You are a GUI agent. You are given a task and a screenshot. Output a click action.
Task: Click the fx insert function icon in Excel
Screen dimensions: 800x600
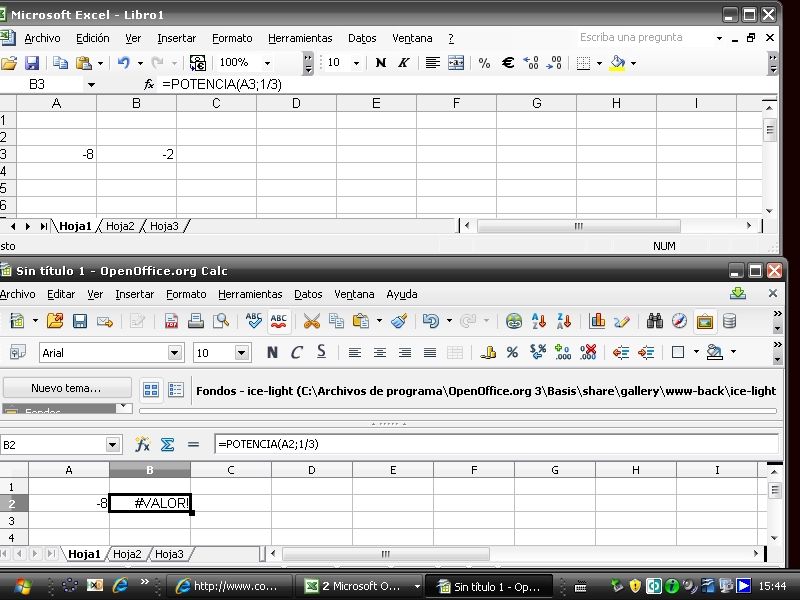point(148,84)
